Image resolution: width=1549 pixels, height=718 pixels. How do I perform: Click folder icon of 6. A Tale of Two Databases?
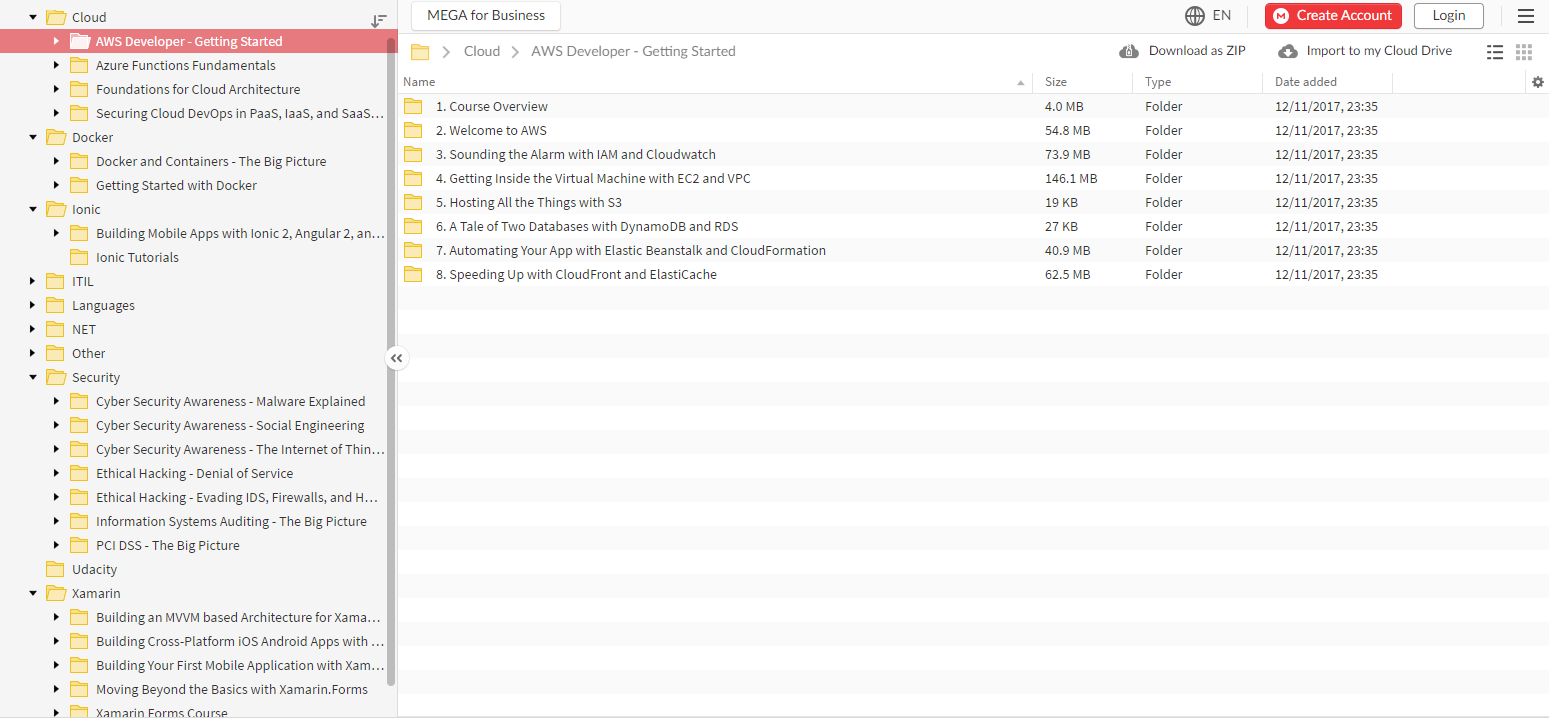tap(413, 226)
